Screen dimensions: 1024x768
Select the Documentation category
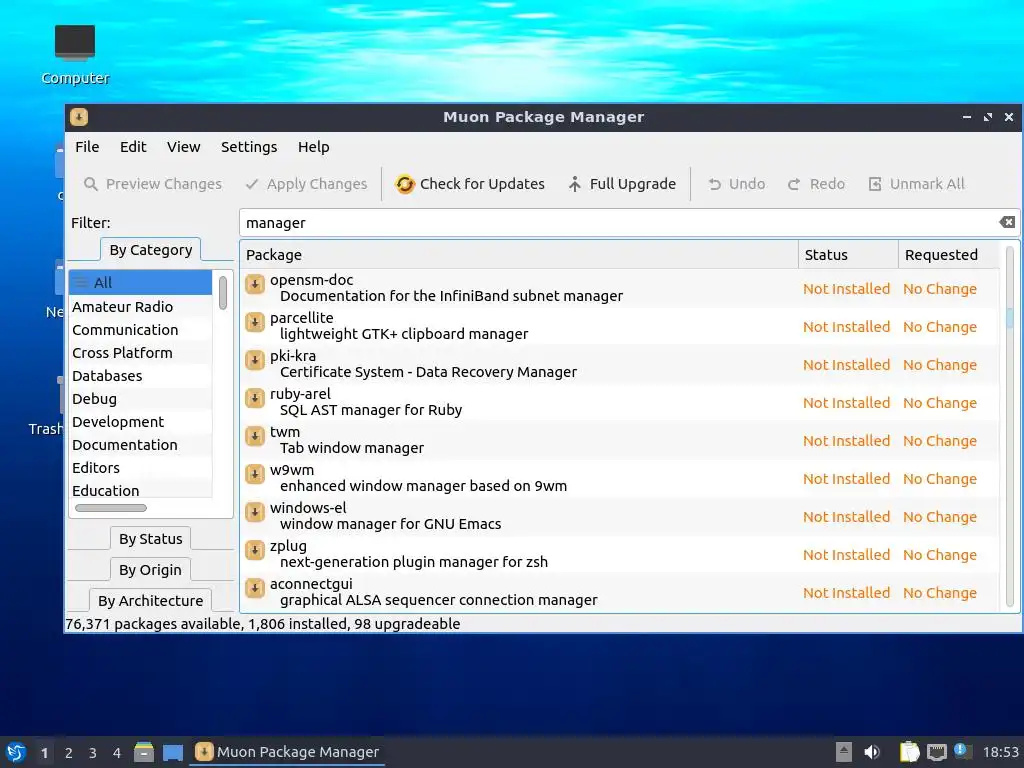tap(140, 444)
